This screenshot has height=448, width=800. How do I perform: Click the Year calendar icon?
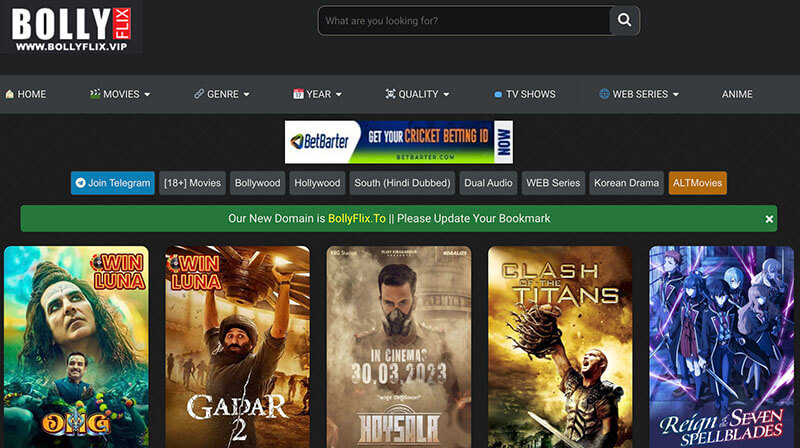point(298,94)
